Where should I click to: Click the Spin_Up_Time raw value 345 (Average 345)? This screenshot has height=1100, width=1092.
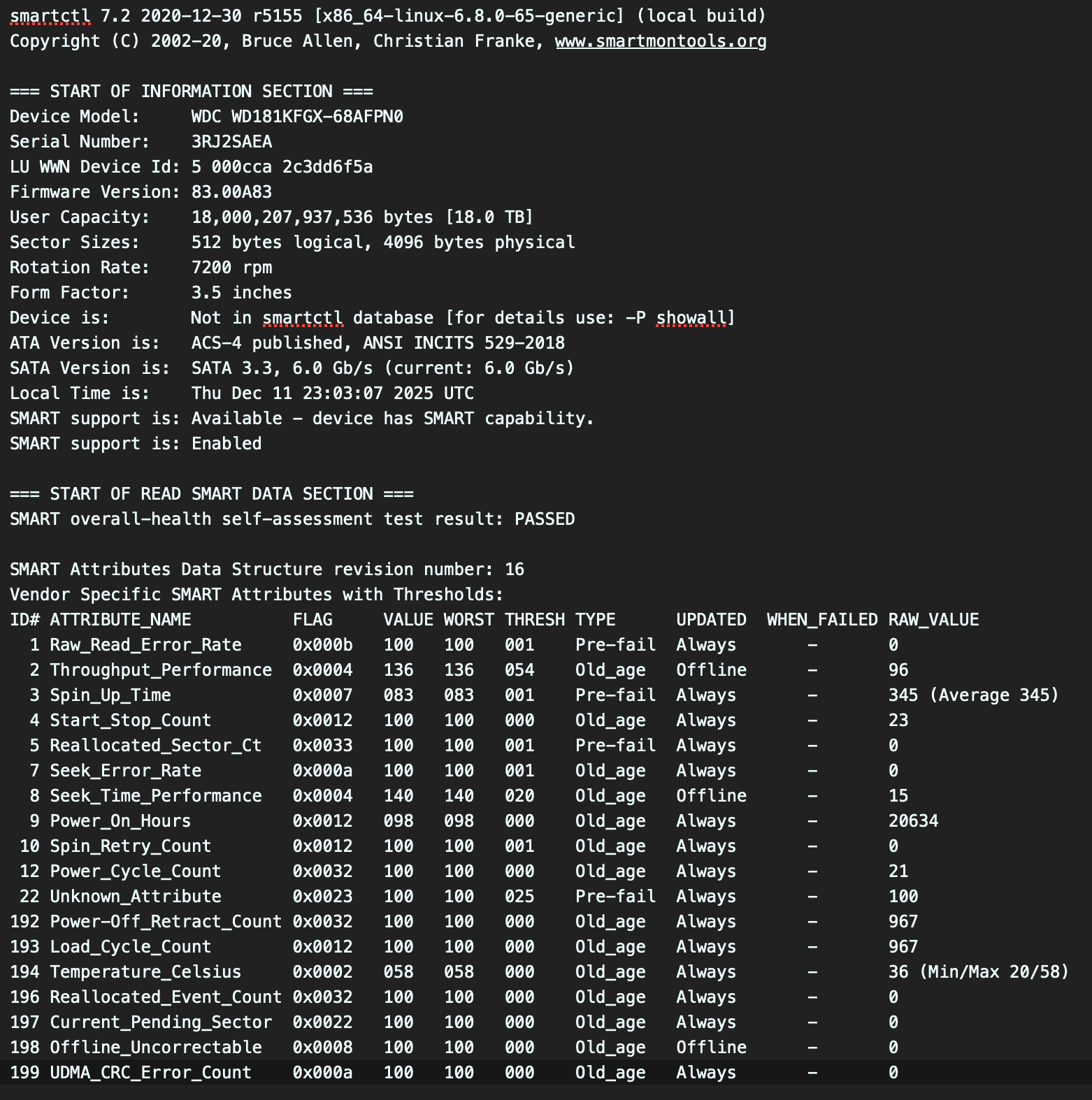[973, 695]
